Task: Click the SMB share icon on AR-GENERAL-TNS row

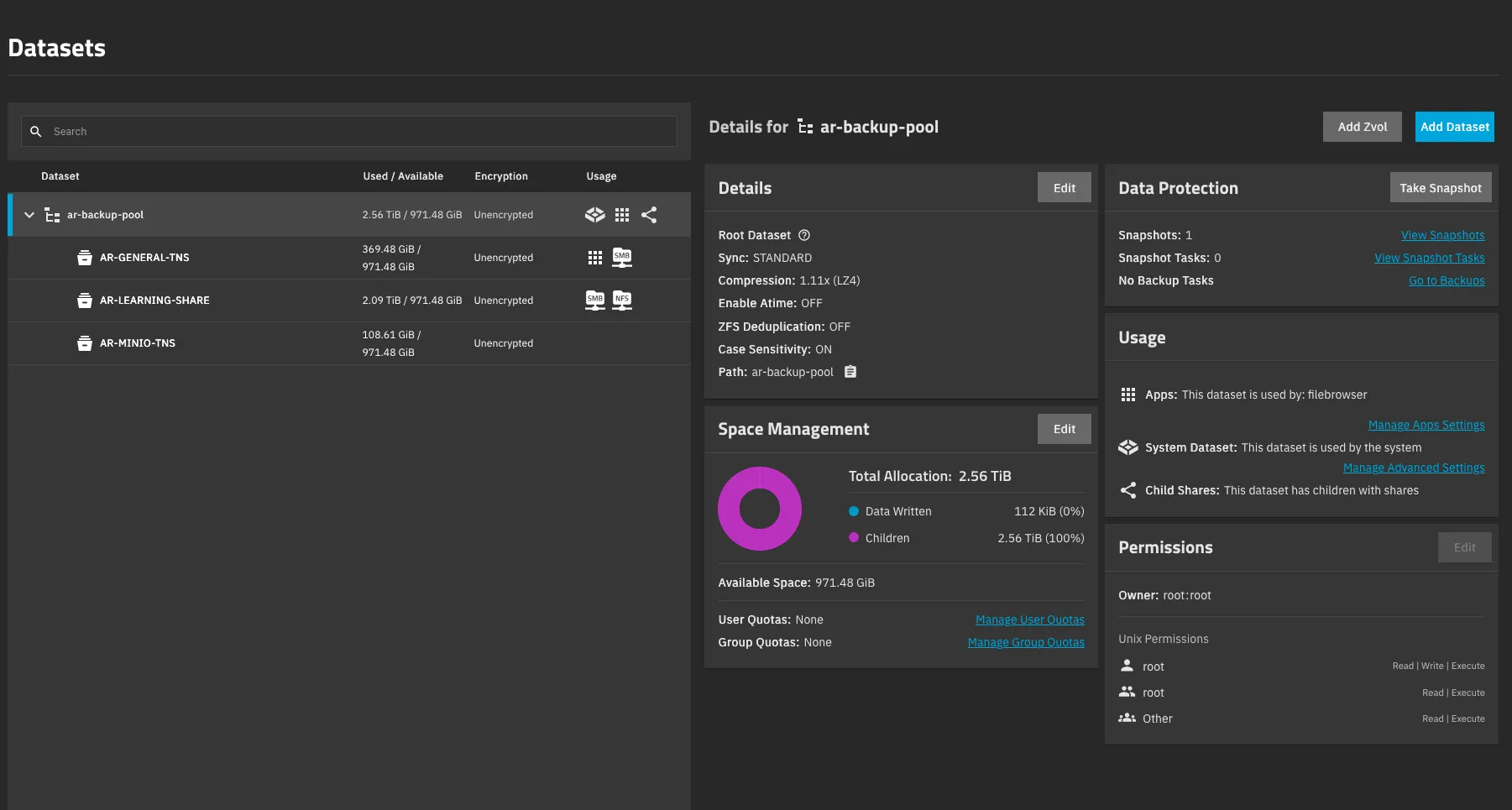Action: click(621, 258)
